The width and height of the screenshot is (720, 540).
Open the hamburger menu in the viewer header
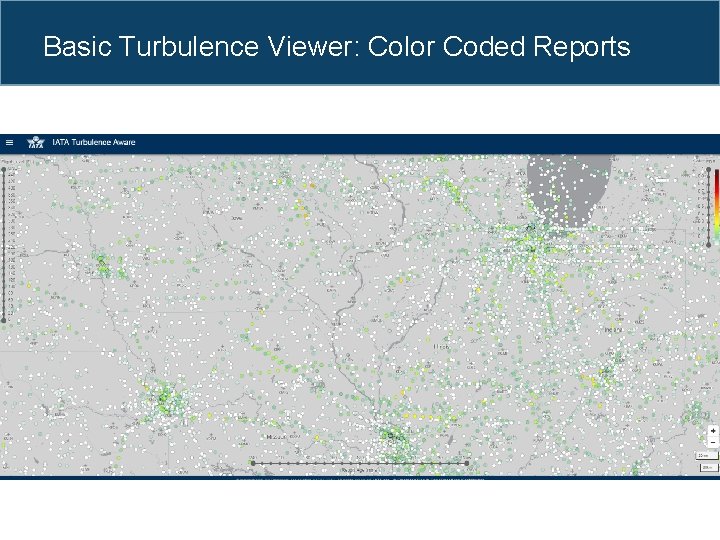click(9, 142)
